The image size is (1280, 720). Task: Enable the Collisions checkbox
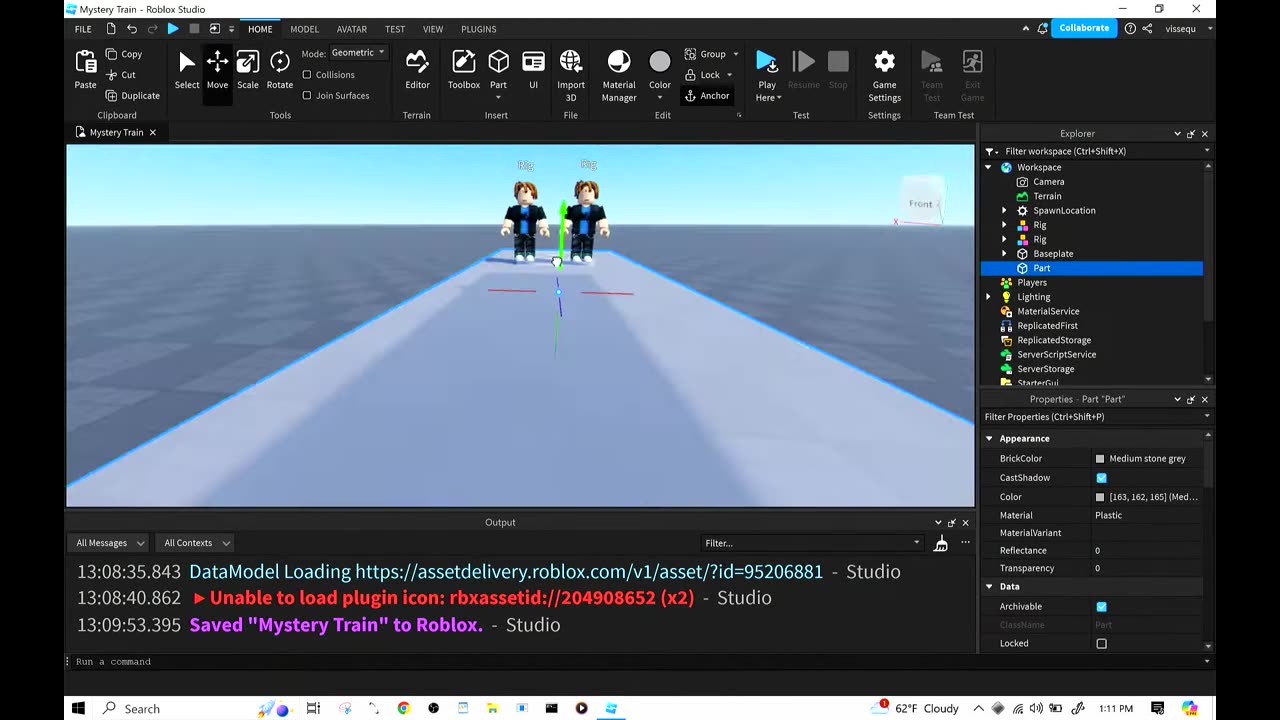tap(307, 75)
